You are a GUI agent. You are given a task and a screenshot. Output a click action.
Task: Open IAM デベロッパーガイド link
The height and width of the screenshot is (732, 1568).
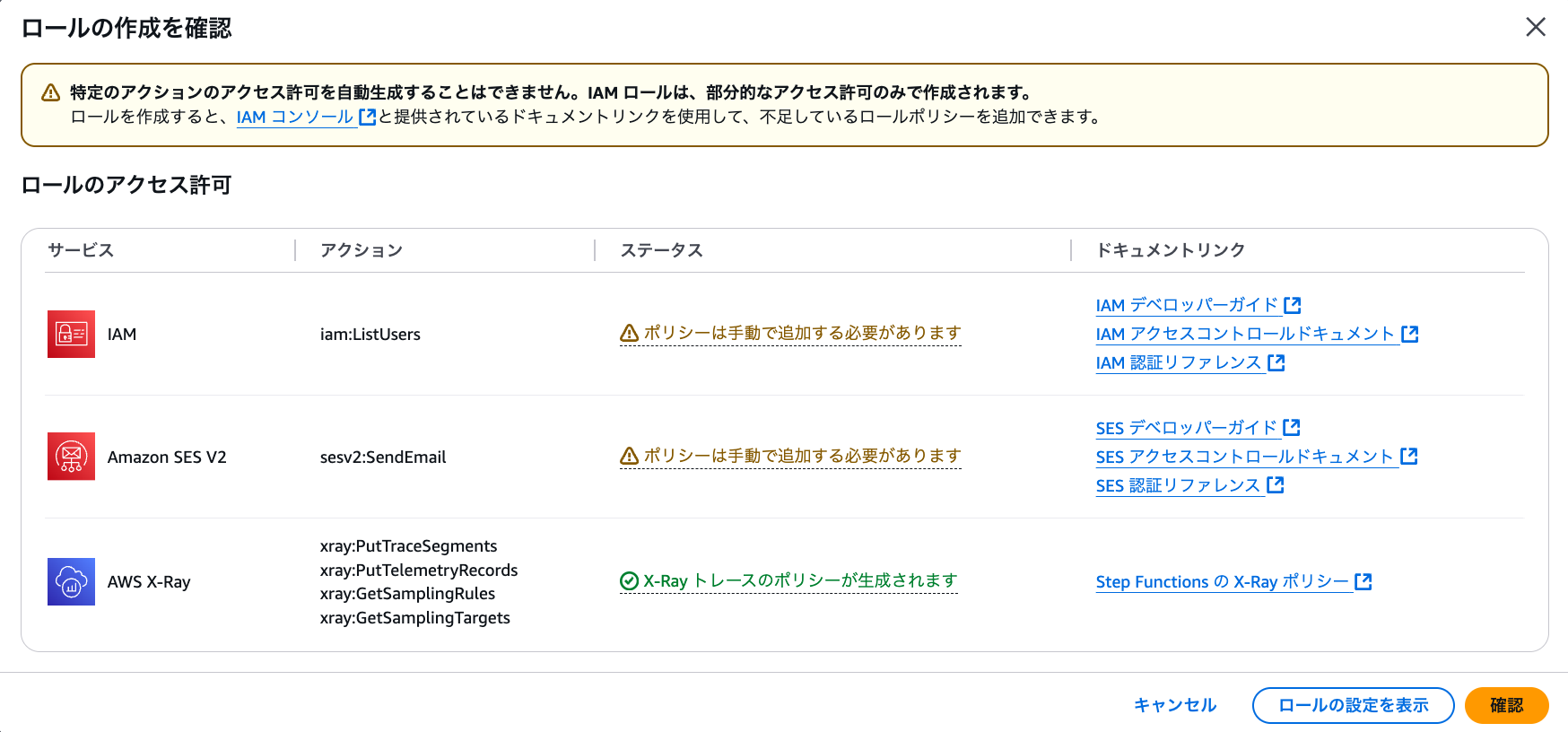pyautogui.click(x=1187, y=305)
